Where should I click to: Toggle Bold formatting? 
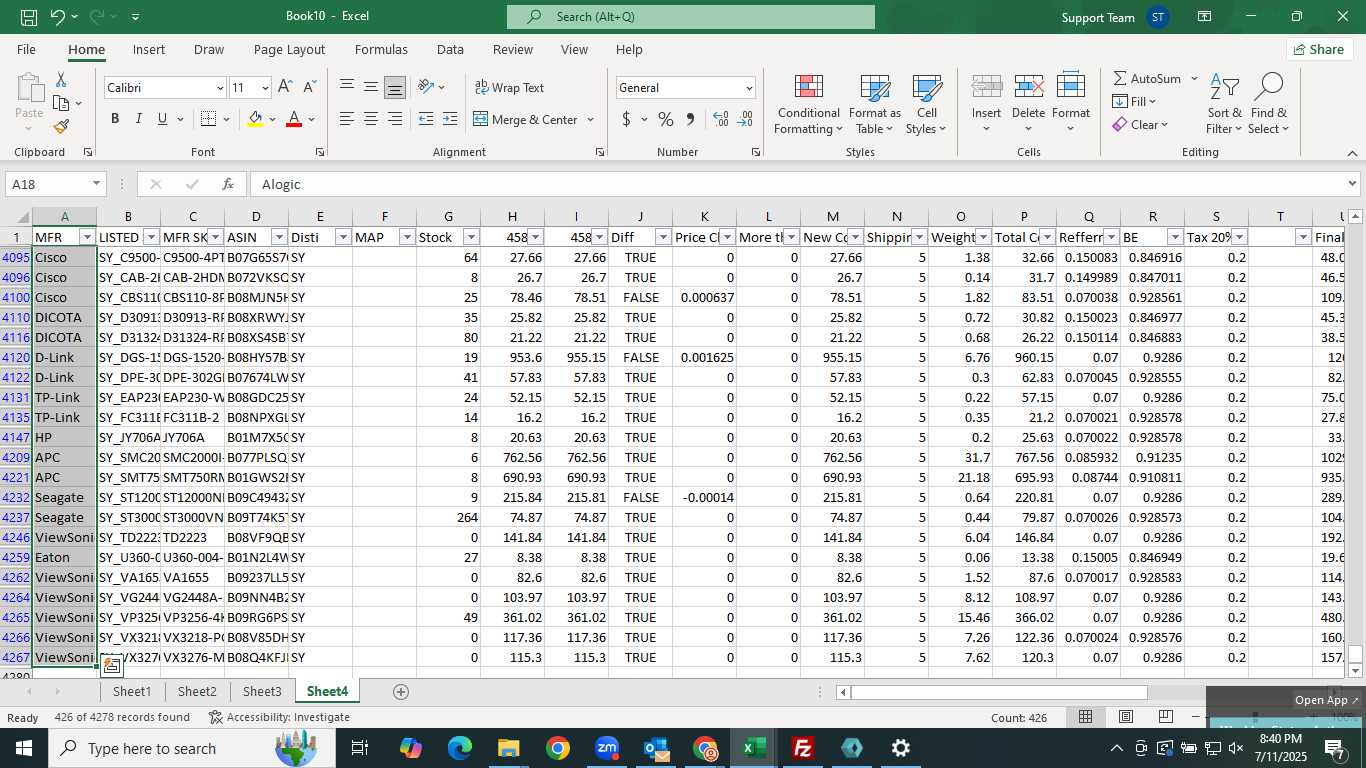click(115, 119)
